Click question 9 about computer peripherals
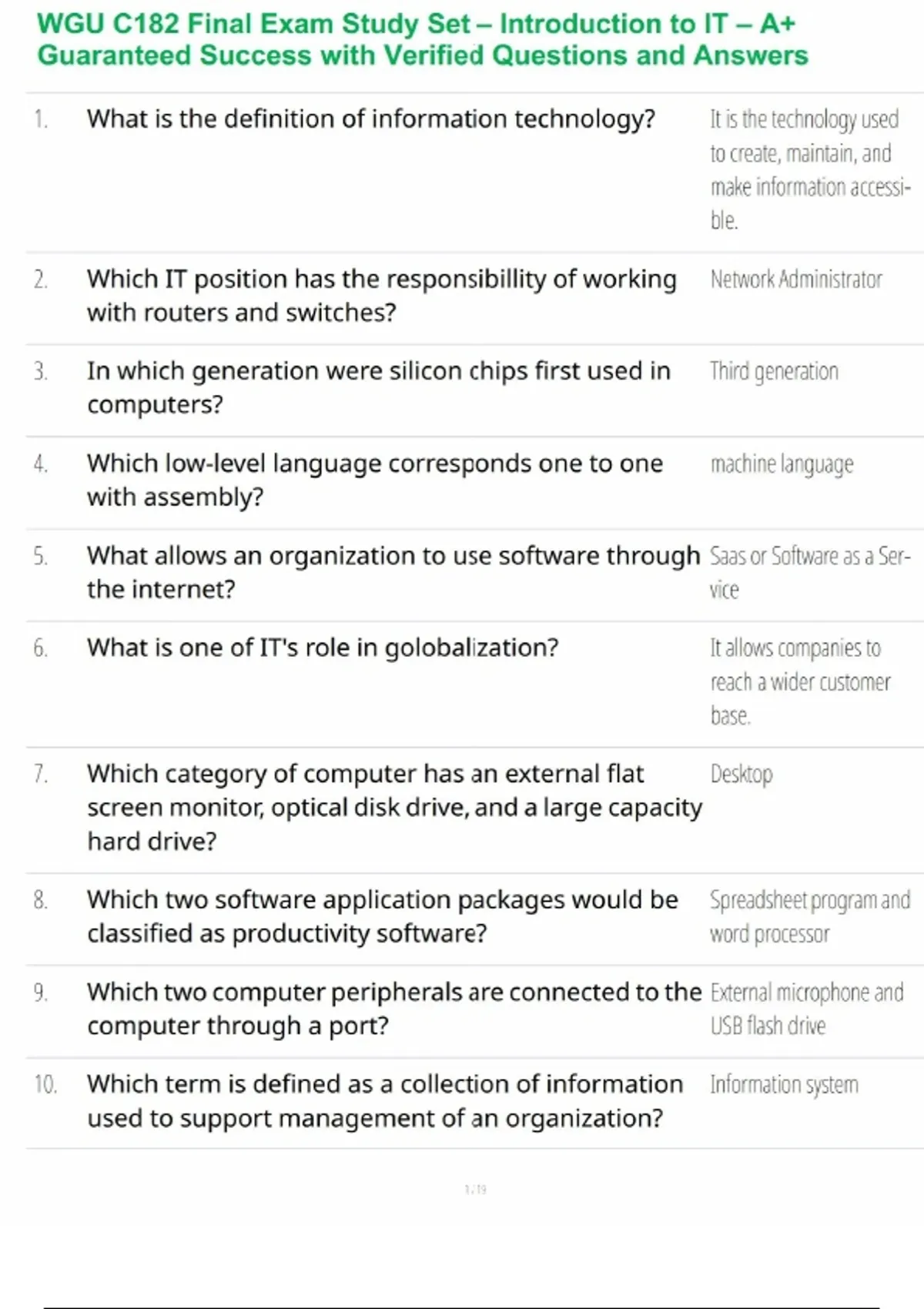 point(393,1009)
